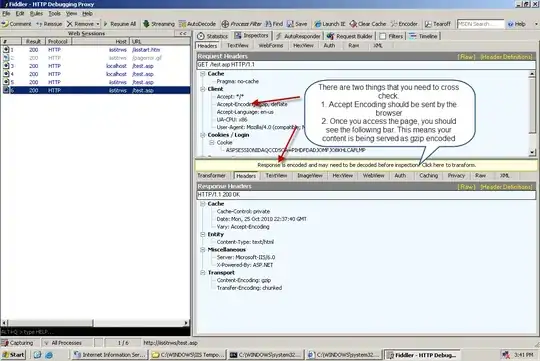
Task: Open the Rules menu
Action: (x=36, y=13)
